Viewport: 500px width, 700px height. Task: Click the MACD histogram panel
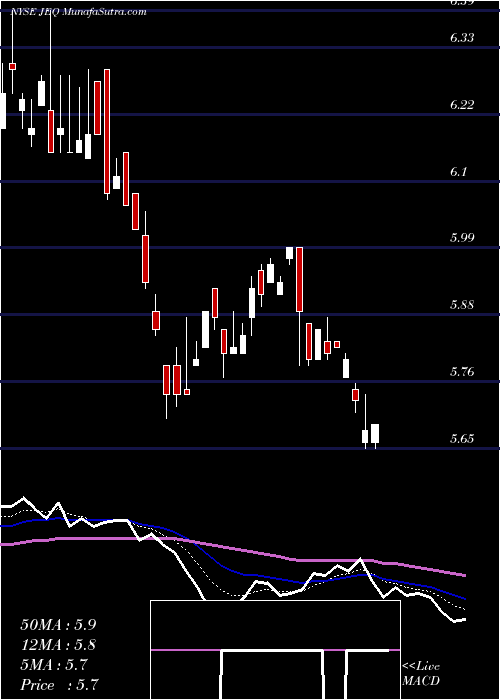point(275,650)
